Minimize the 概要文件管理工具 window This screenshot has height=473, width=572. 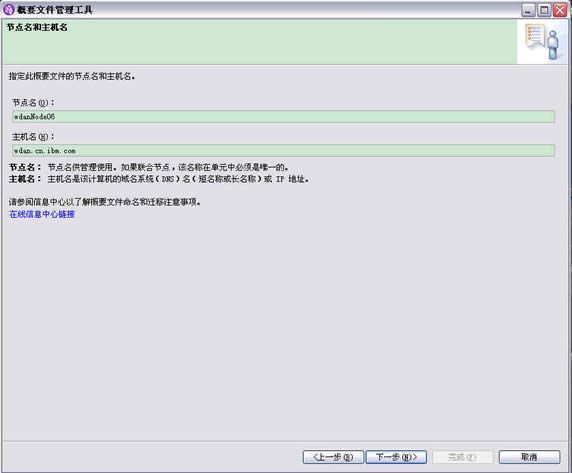528,10
